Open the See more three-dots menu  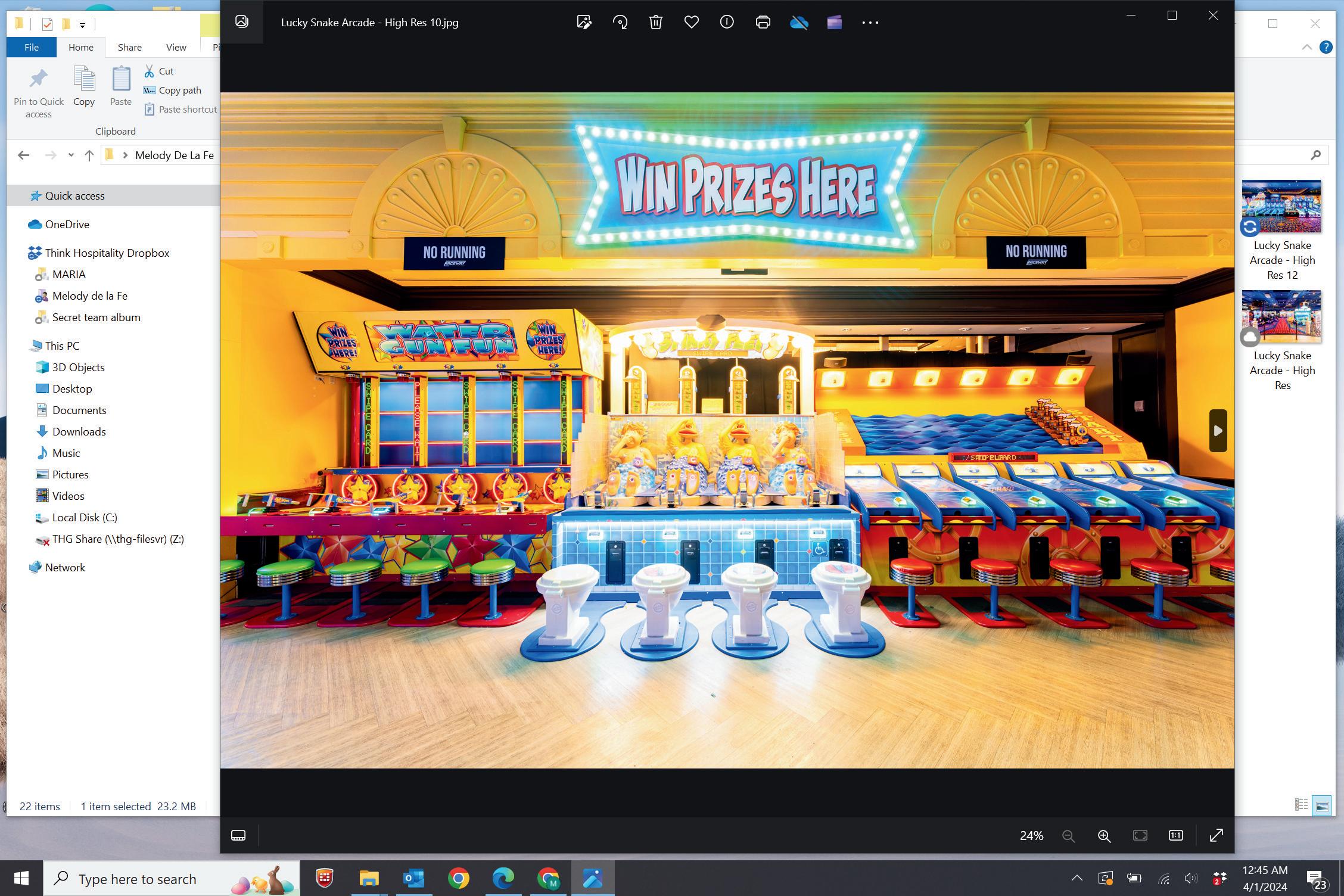click(x=870, y=23)
